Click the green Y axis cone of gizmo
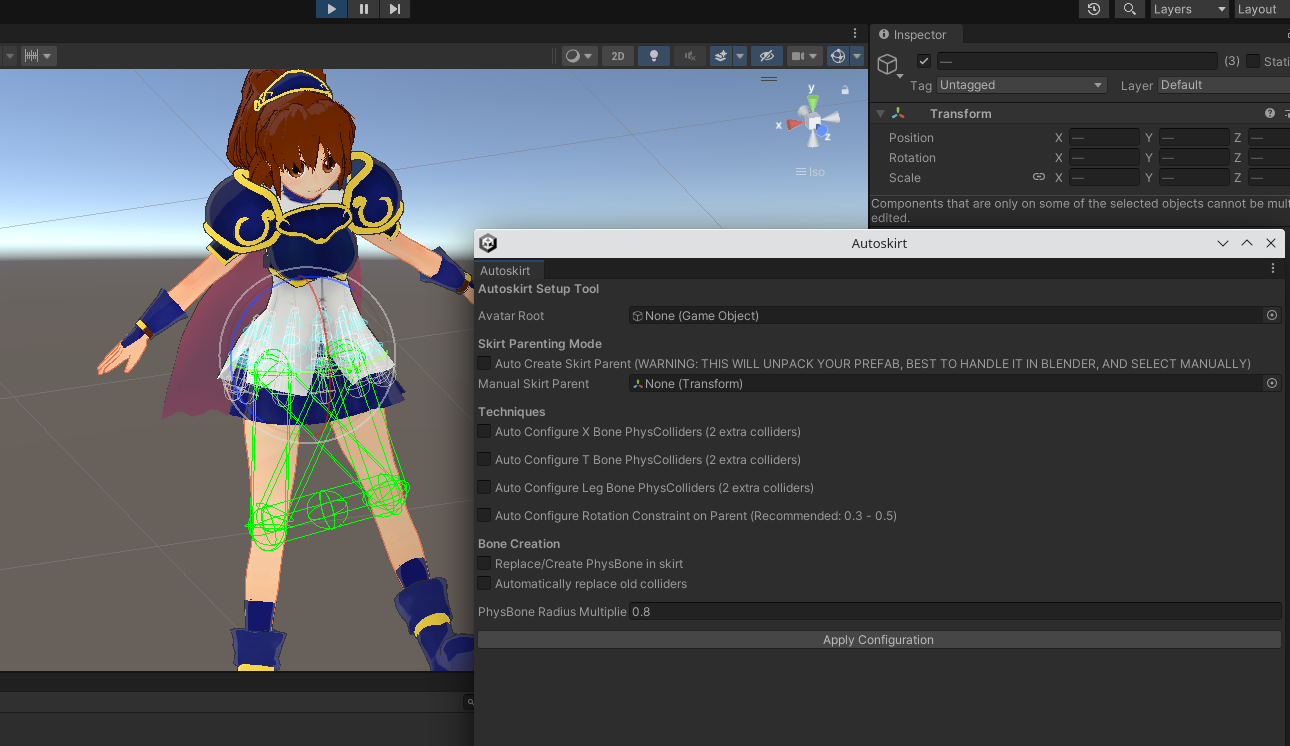The width and height of the screenshot is (1290, 746). [813, 103]
